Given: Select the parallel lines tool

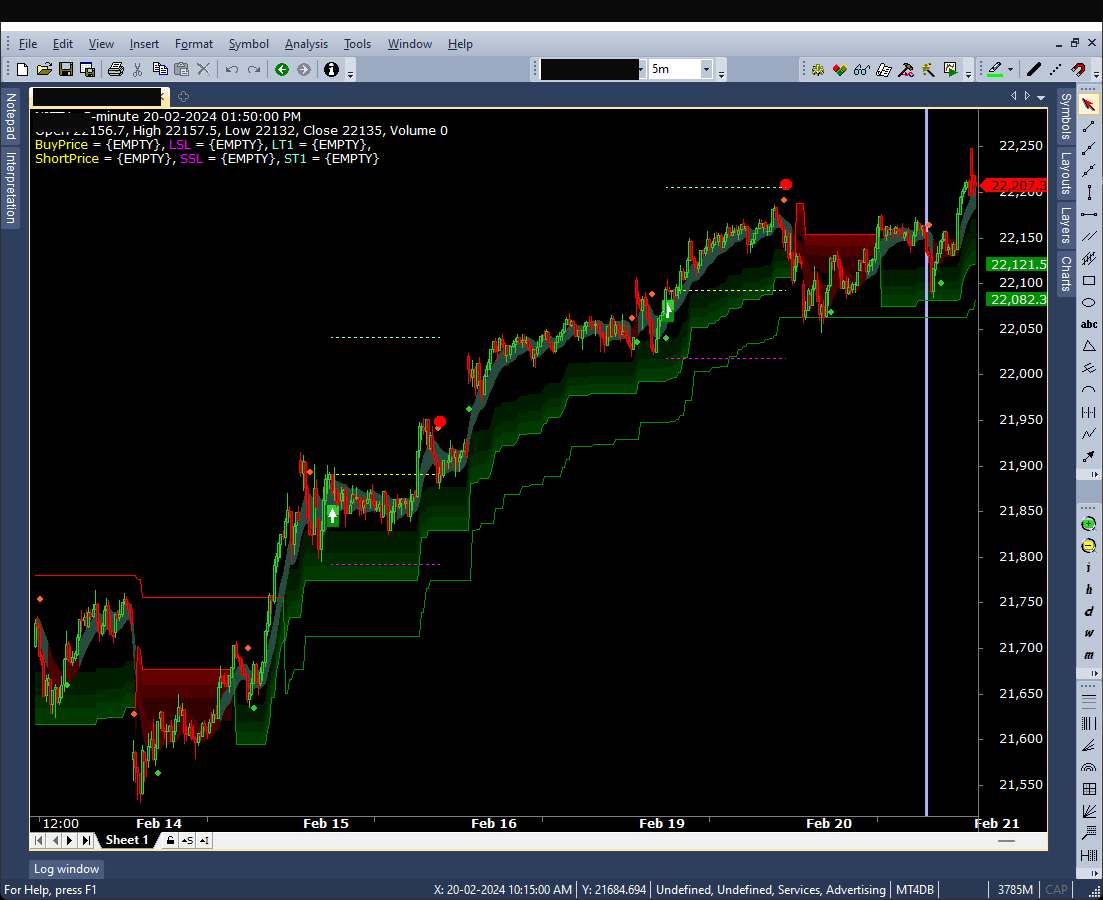Looking at the screenshot, I should pyautogui.click(x=1089, y=236).
